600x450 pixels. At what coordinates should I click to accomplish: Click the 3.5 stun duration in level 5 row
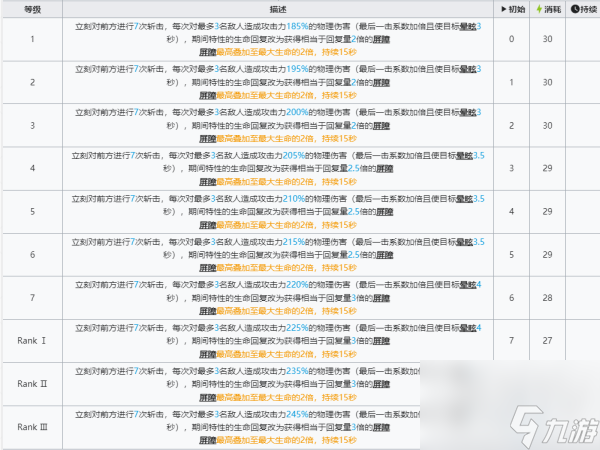(479, 199)
